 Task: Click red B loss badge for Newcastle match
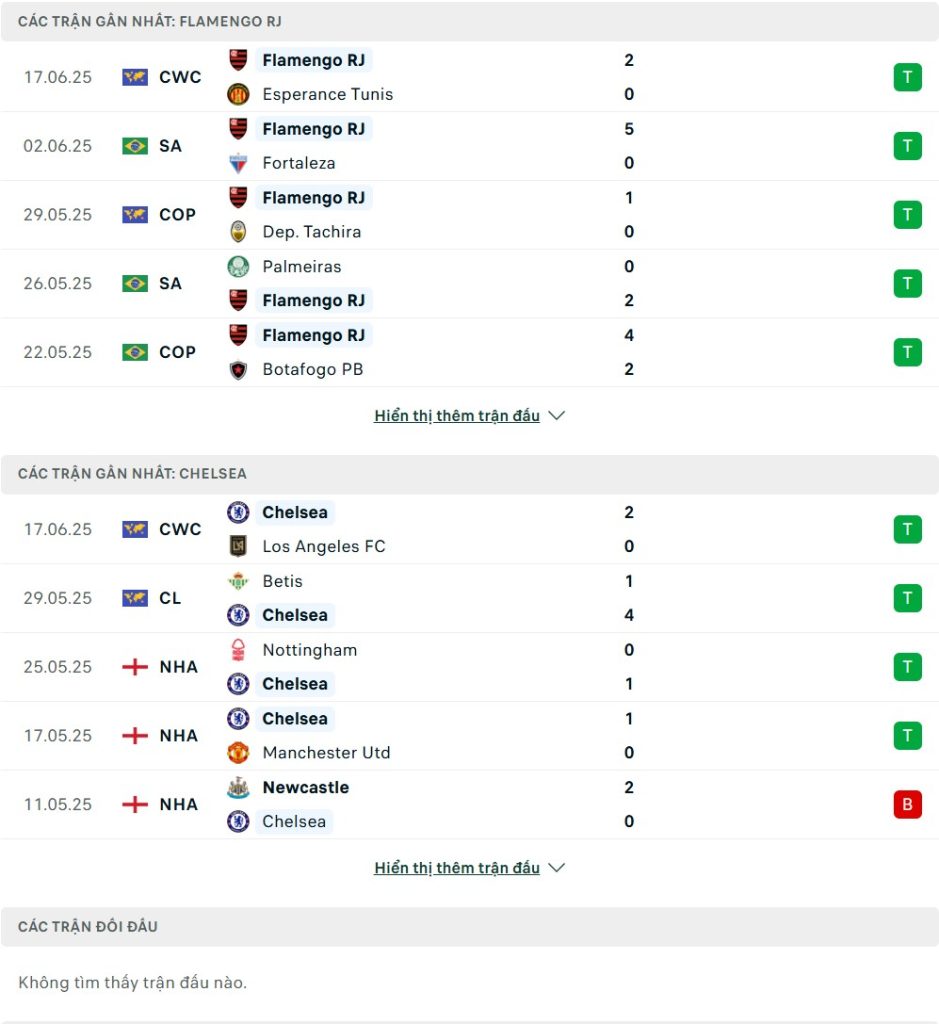[907, 805]
